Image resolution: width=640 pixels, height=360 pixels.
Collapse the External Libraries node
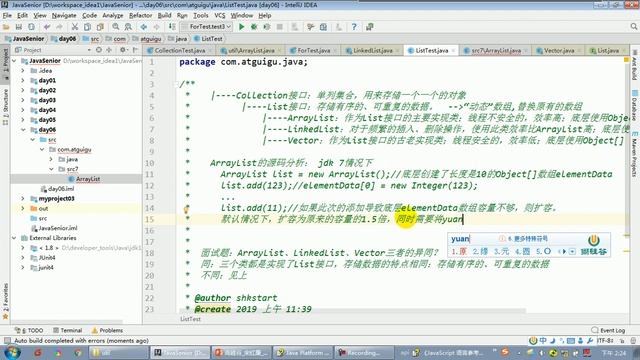14,238
